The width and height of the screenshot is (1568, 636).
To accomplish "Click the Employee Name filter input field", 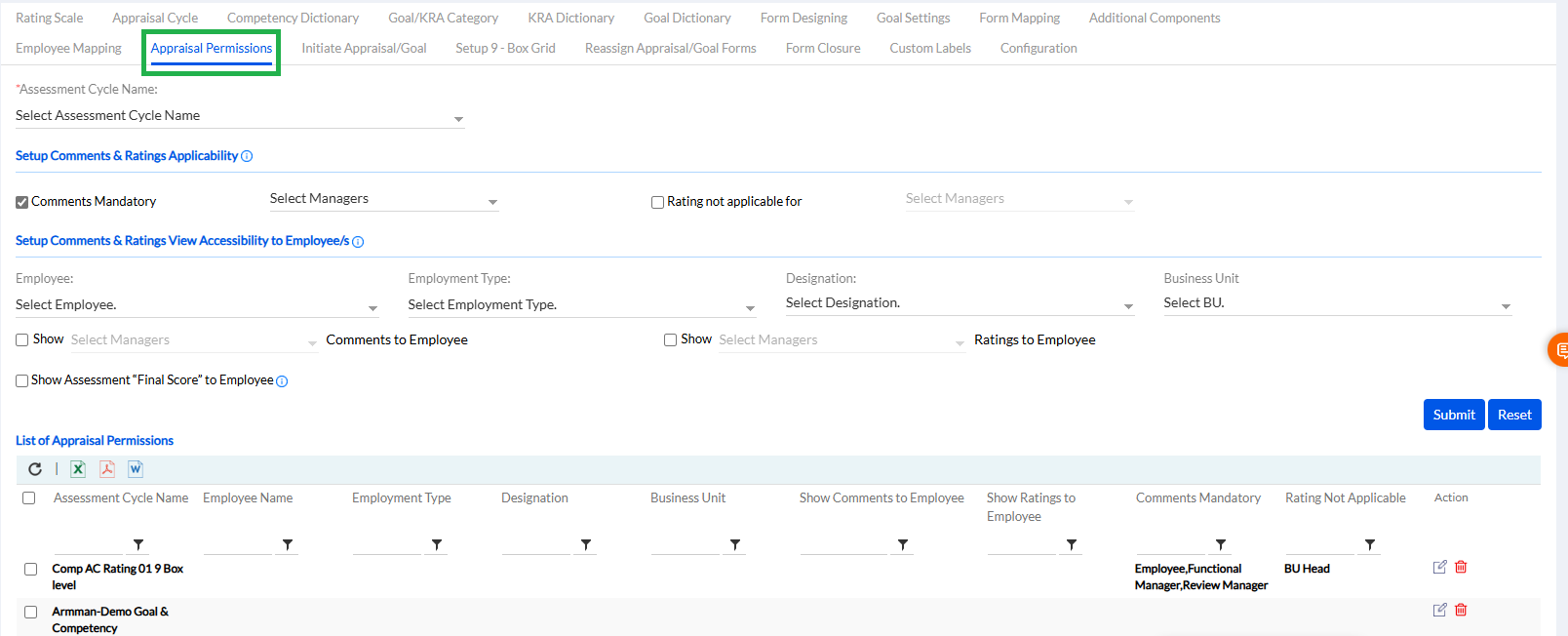I will 237,544.
